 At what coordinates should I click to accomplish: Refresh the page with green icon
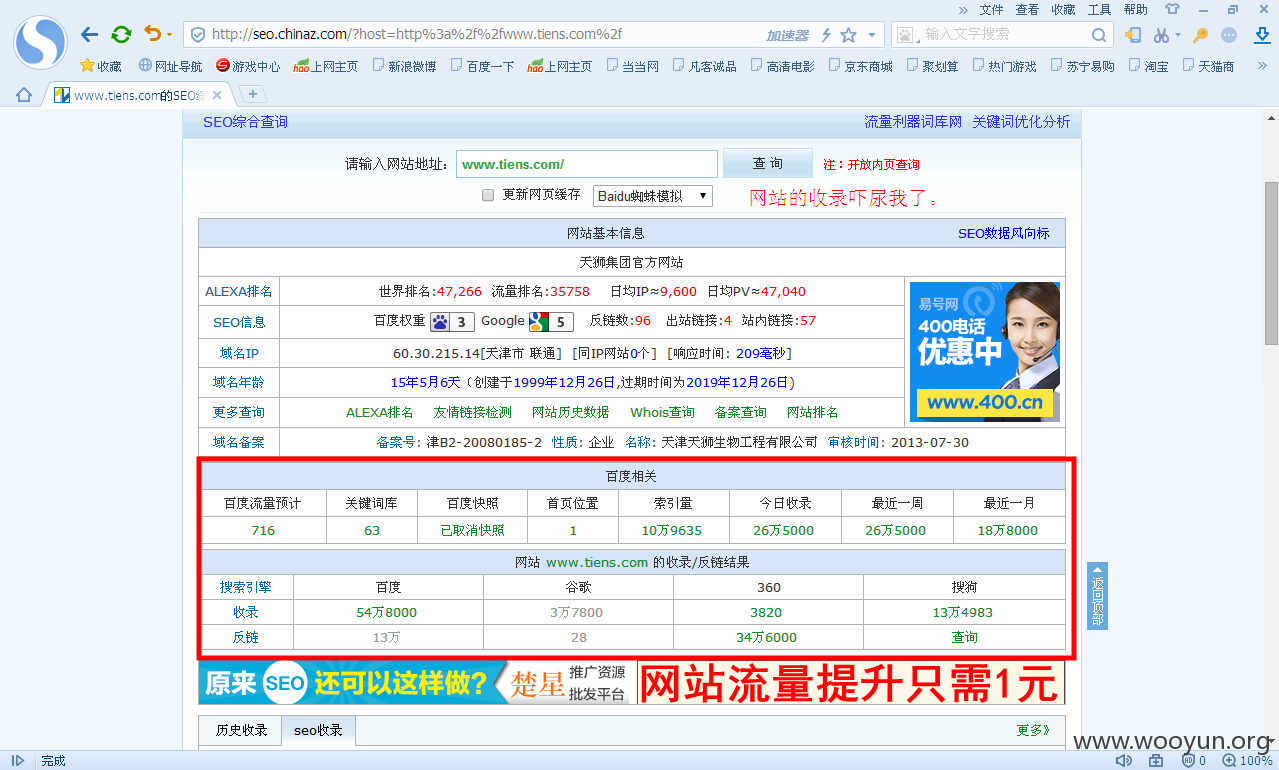(x=122, y=34)
